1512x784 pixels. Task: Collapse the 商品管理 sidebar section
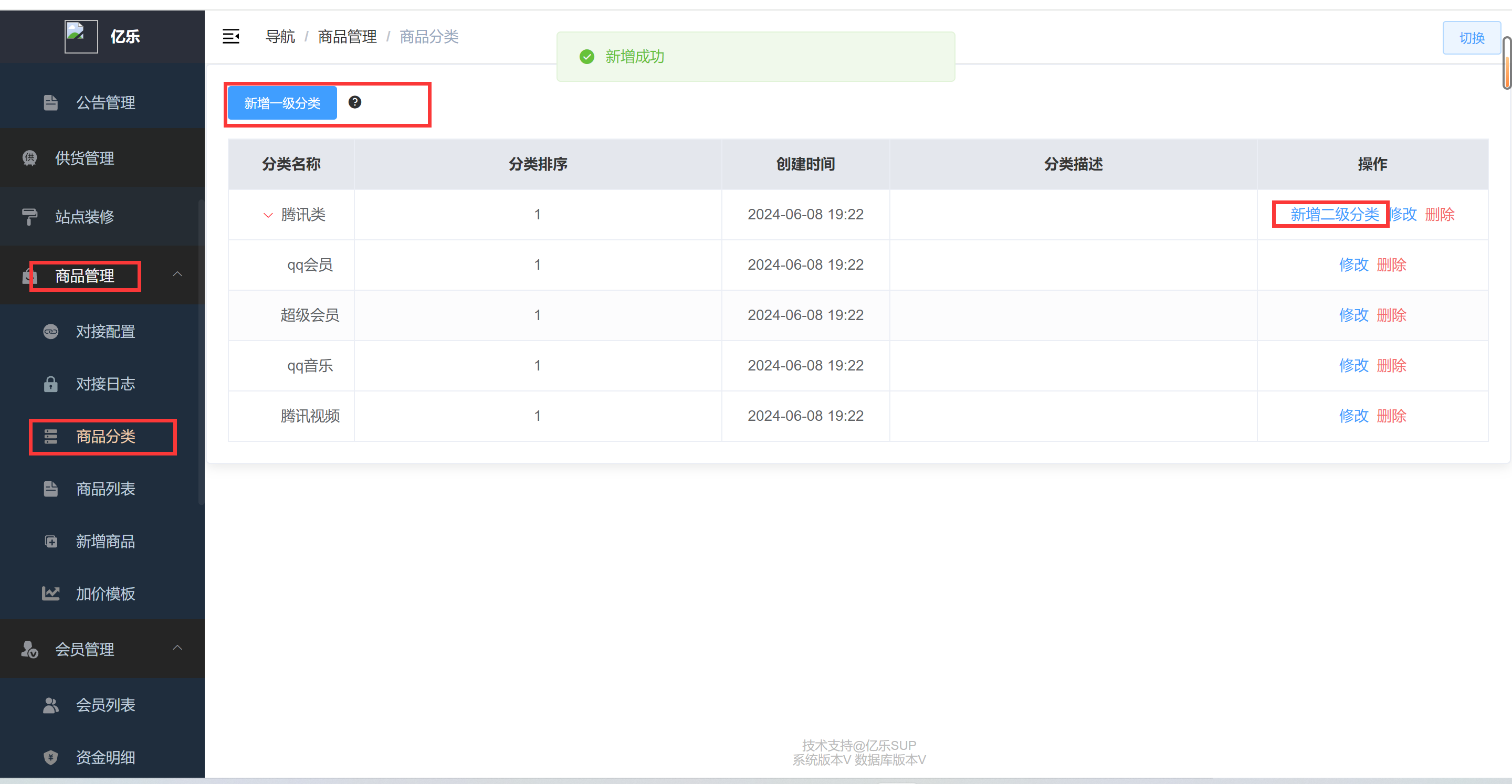(178, 274)
